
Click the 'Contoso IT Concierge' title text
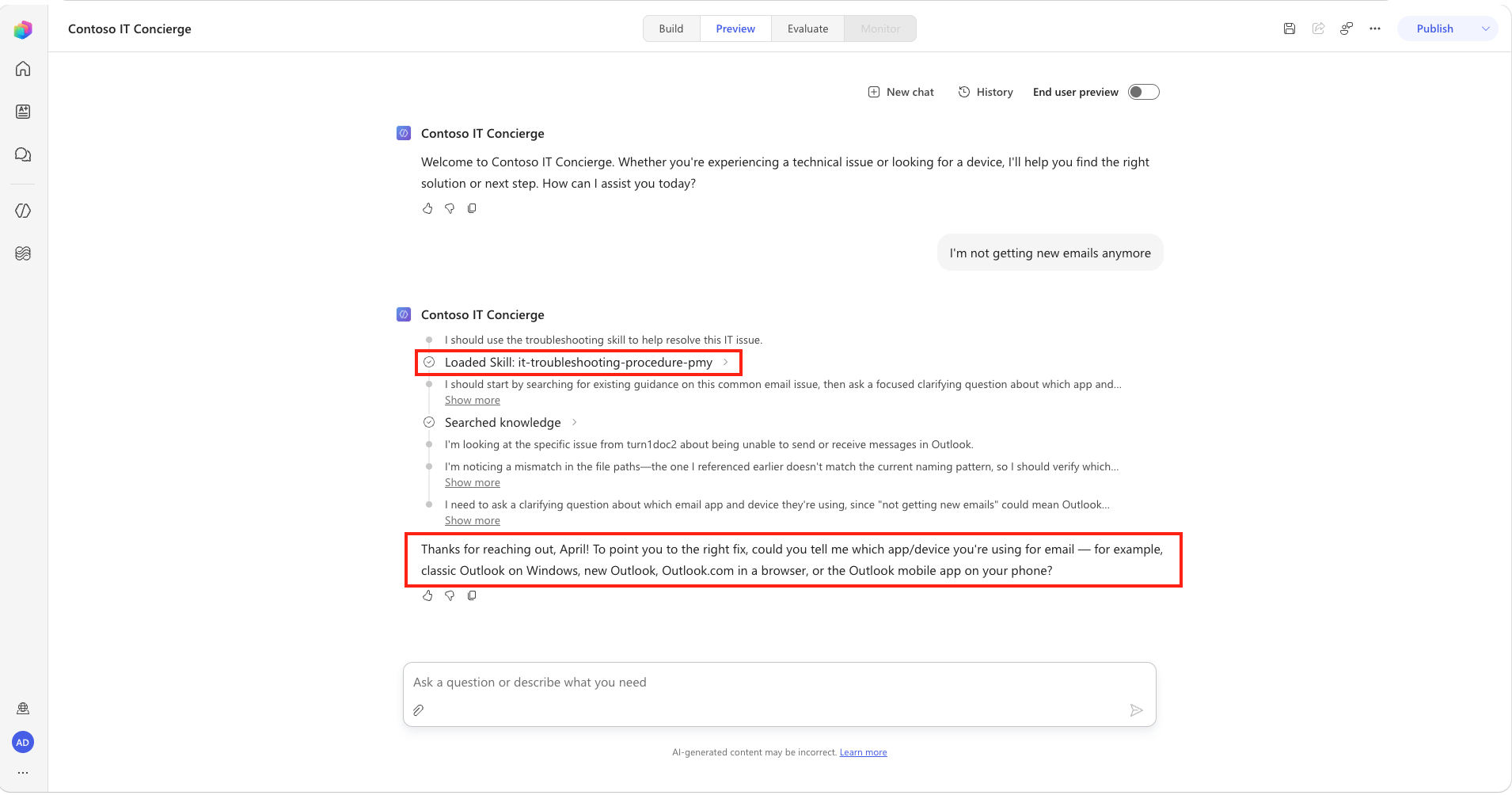pos(130,29)
